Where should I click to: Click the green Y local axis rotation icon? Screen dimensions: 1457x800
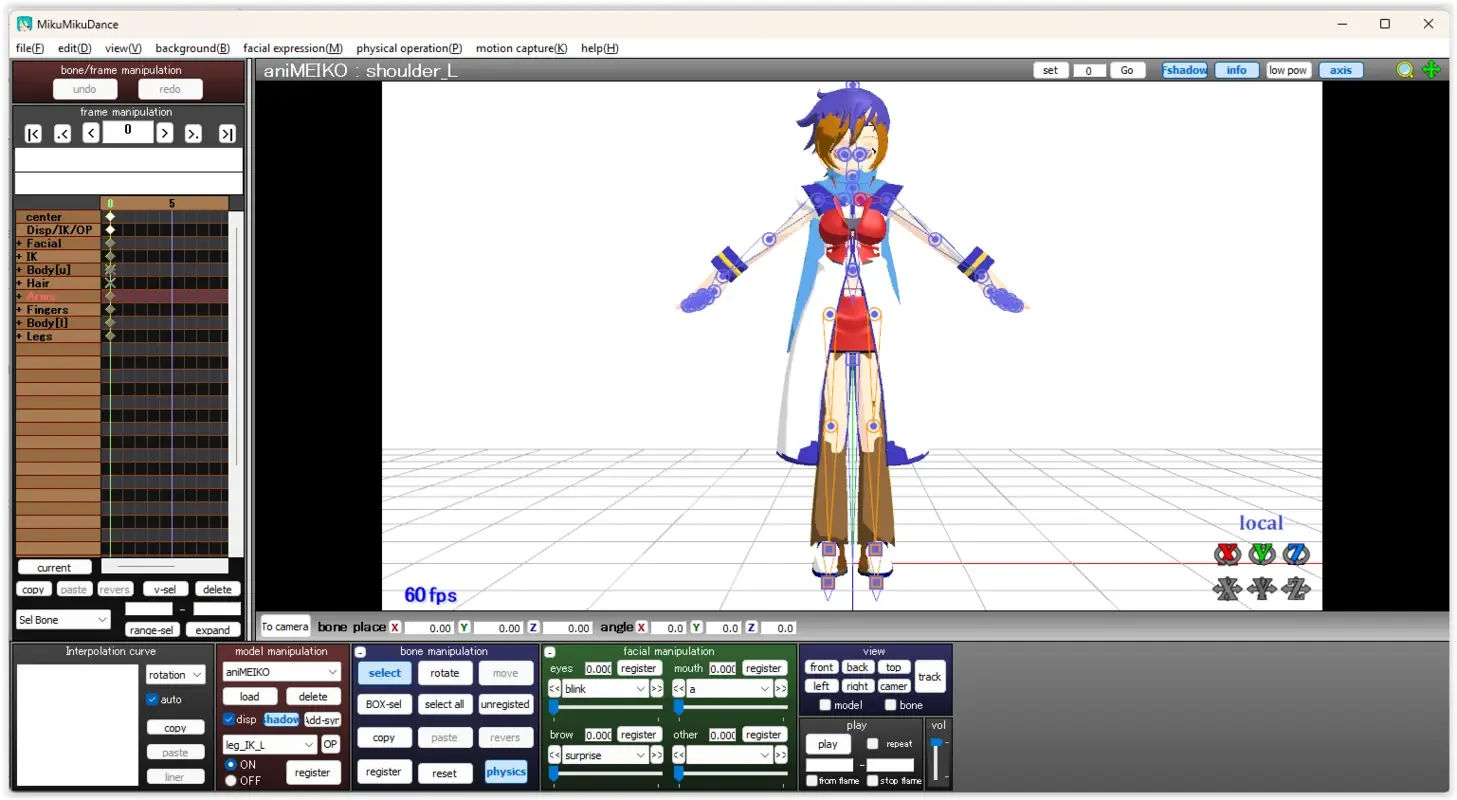pyautogui.click(x=1261, y=553)
